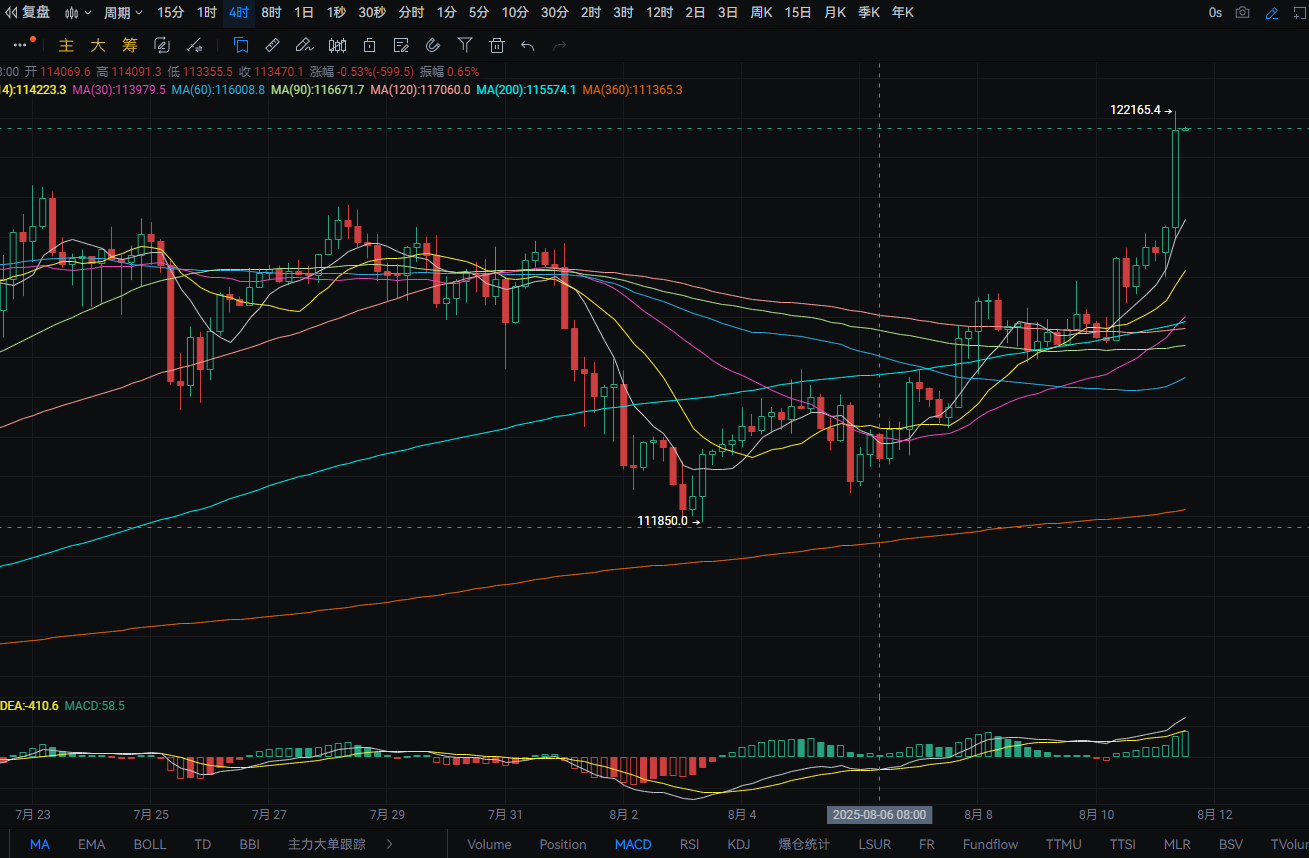Open the note edit icon
The width and height of the screenshot is (1309, 858).
(x=401, y=45)
